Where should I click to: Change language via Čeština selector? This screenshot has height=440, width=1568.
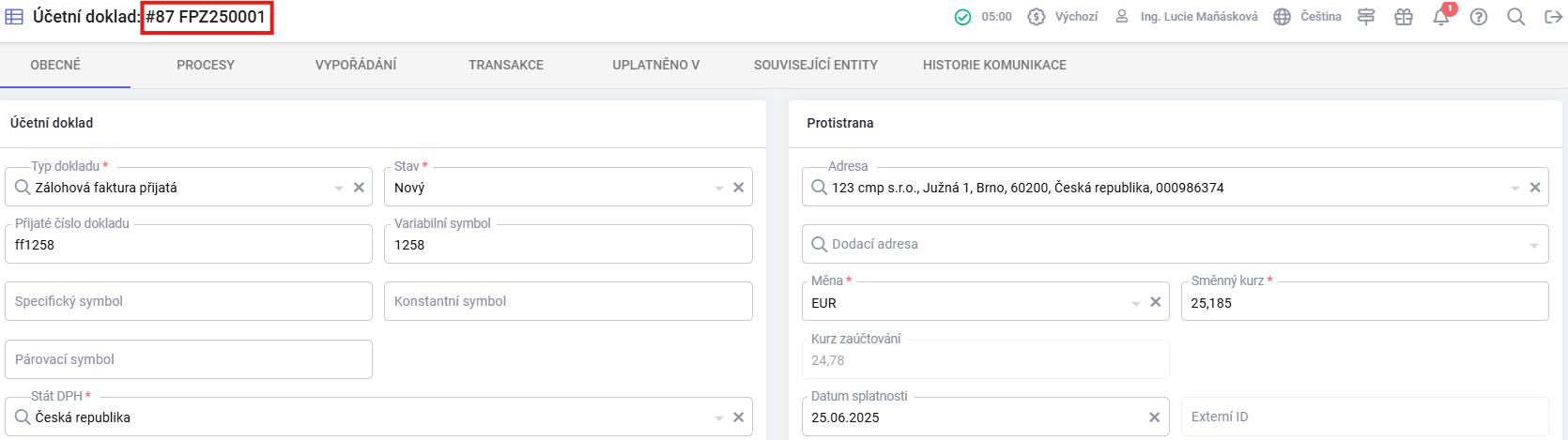(x=1308, y=17)
